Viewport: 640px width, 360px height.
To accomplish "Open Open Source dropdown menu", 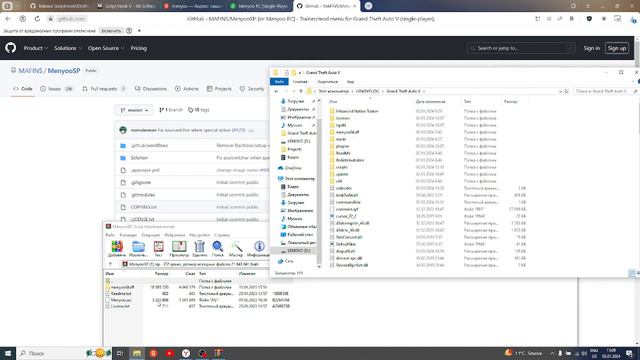I will coord(106,48).
